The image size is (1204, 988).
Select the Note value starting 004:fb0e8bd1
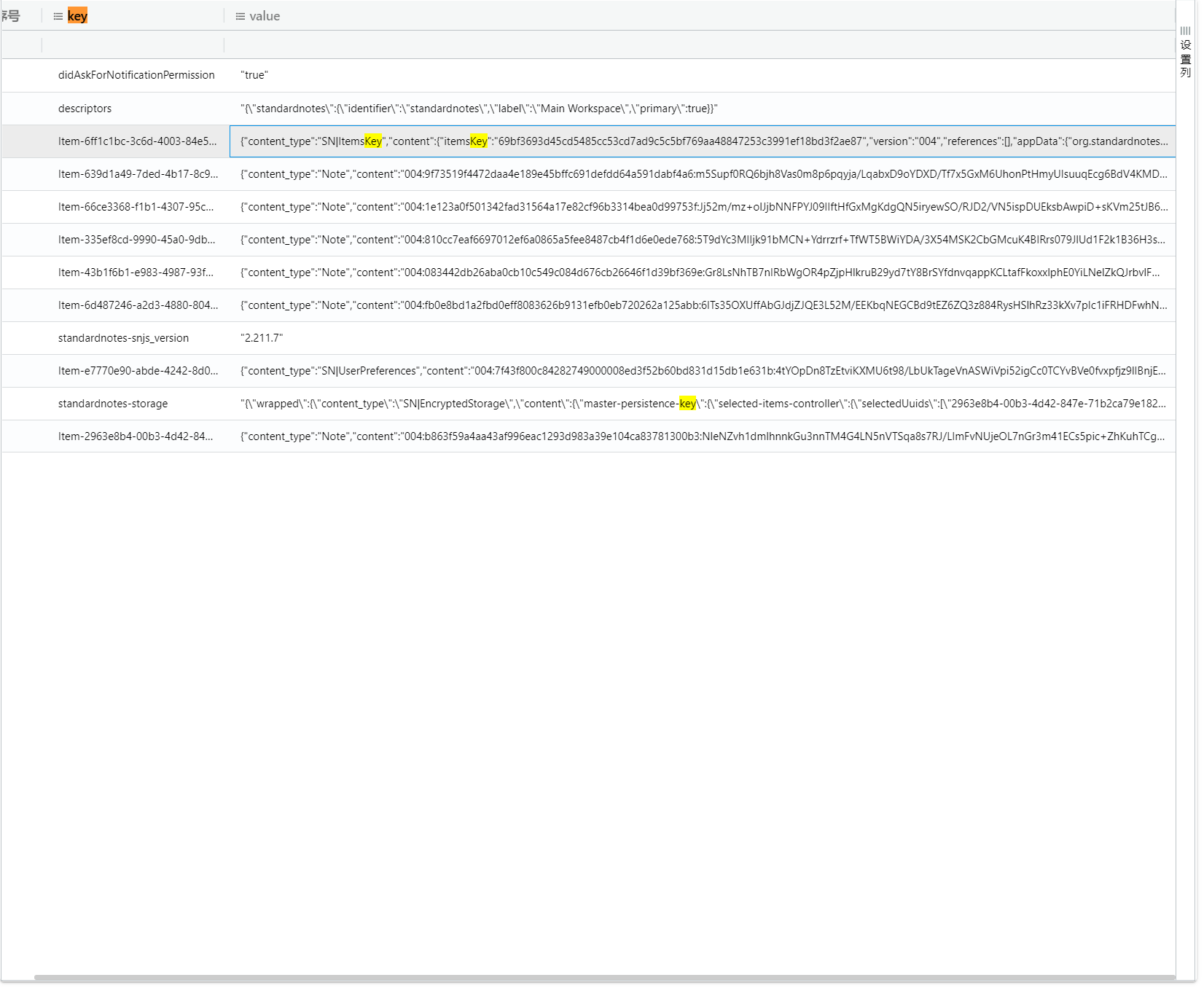tap(702, 305)
